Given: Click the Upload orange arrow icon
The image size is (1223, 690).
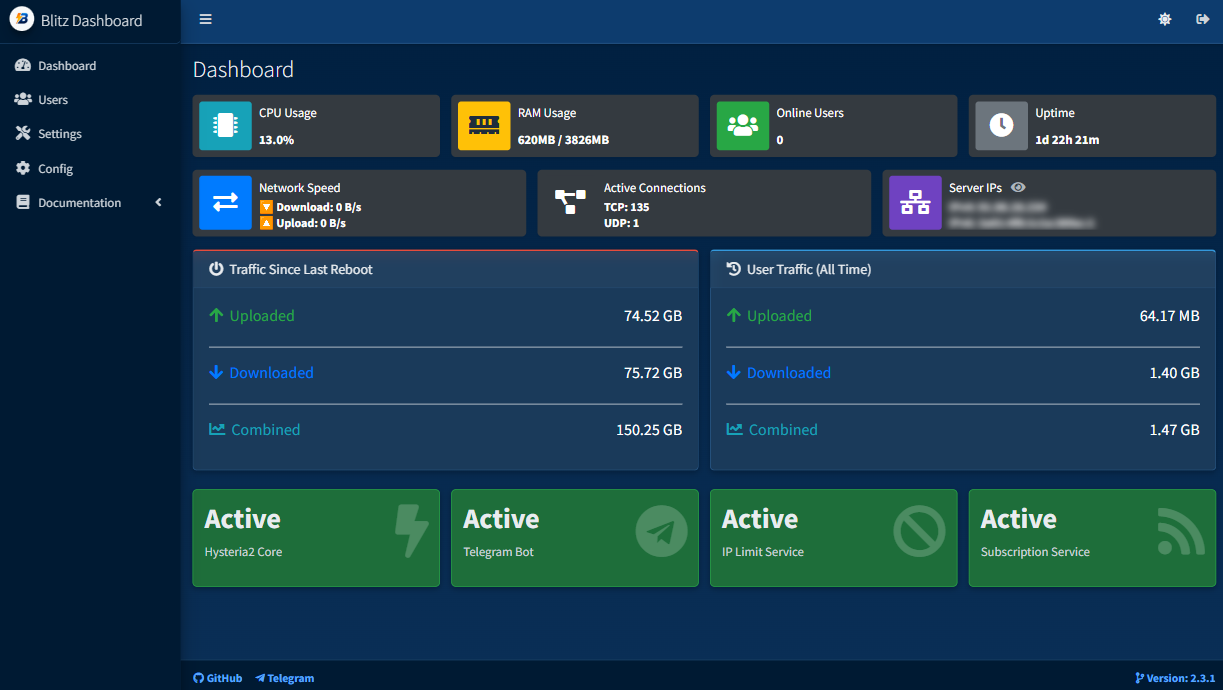Looking at the screenshot, I should 266,224.
